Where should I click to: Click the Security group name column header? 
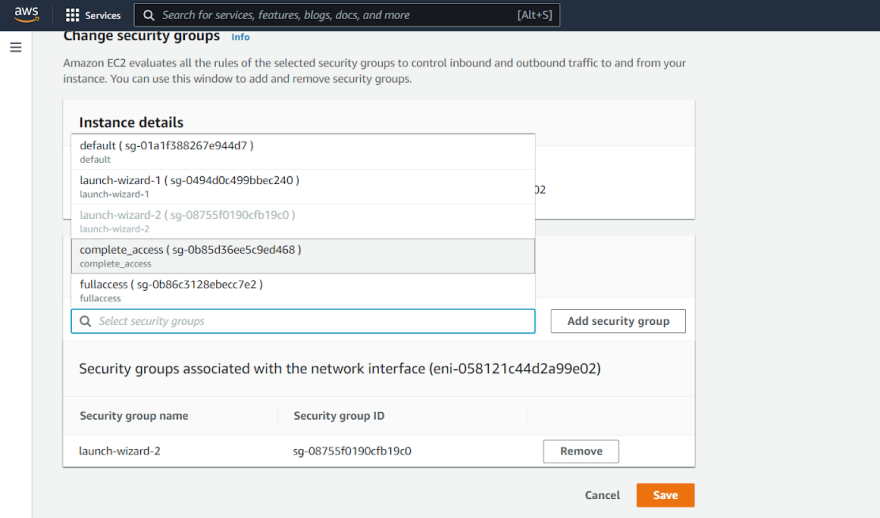coord(134,416)
